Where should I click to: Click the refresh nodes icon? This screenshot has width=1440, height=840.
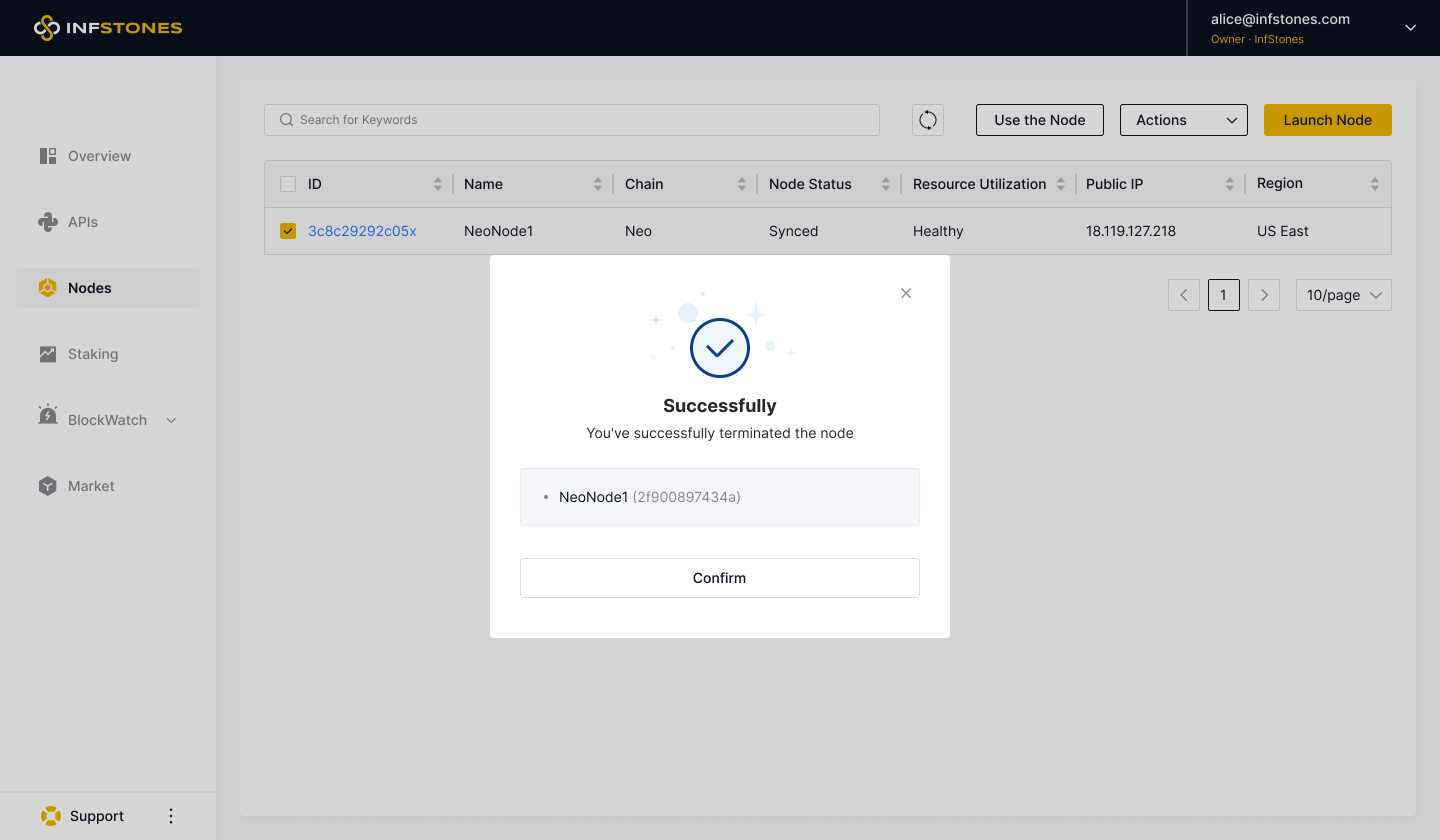coord(927,120)
